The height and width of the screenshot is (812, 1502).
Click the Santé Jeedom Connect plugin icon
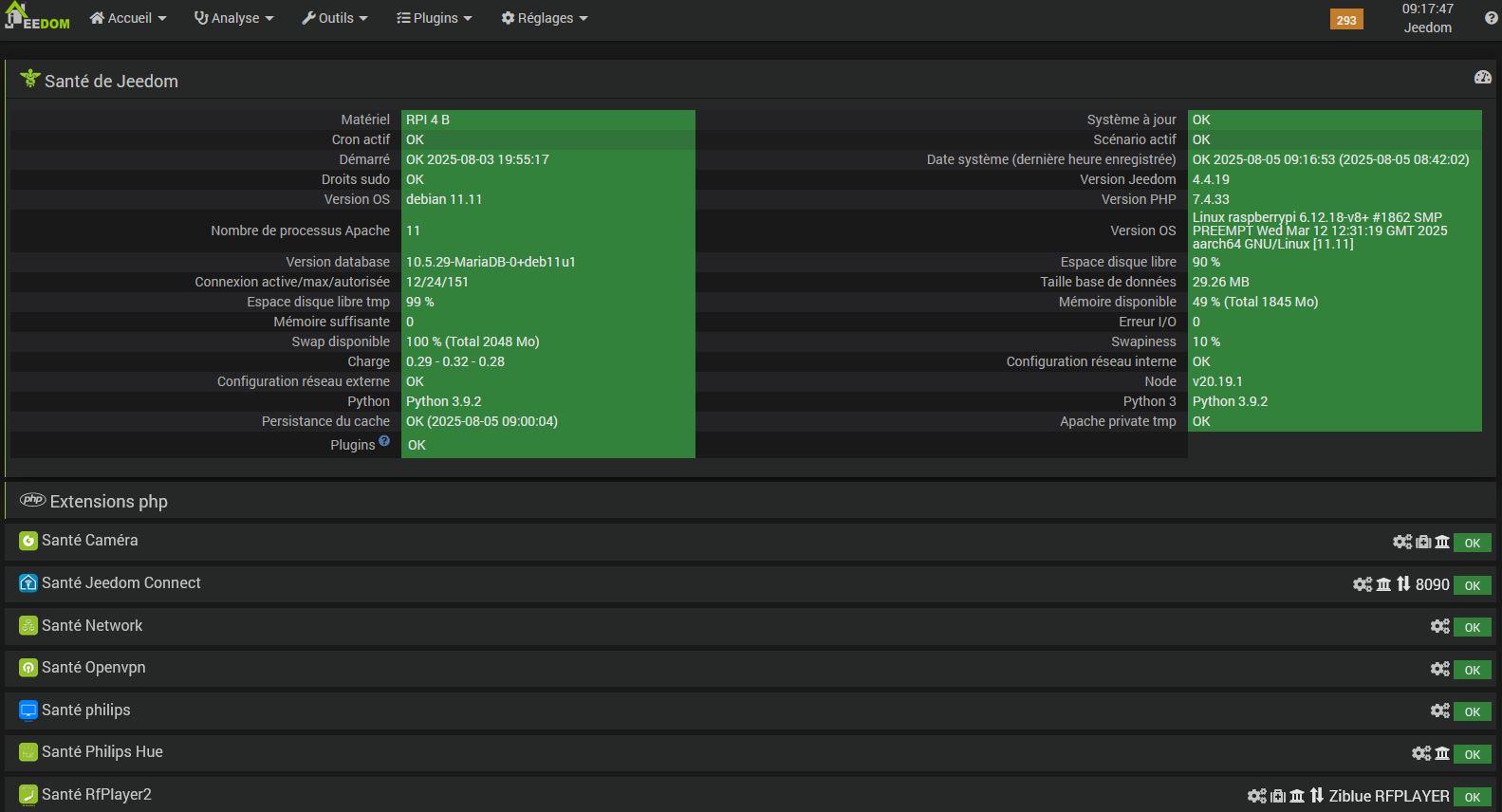pyautogui.click(x=28, y=583)
